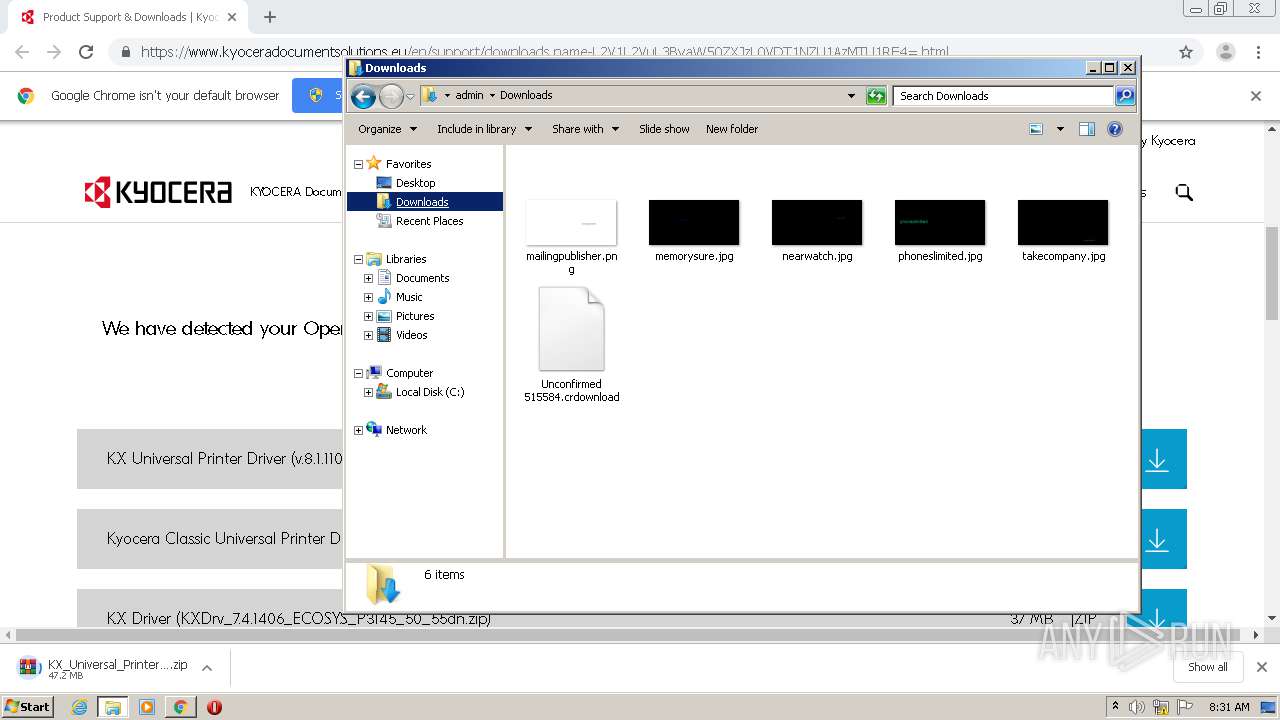Image resolution: width=1280 pixels, height=720 pixels.
Task: Click Chrome reload button
Action: tap(86, 52)
